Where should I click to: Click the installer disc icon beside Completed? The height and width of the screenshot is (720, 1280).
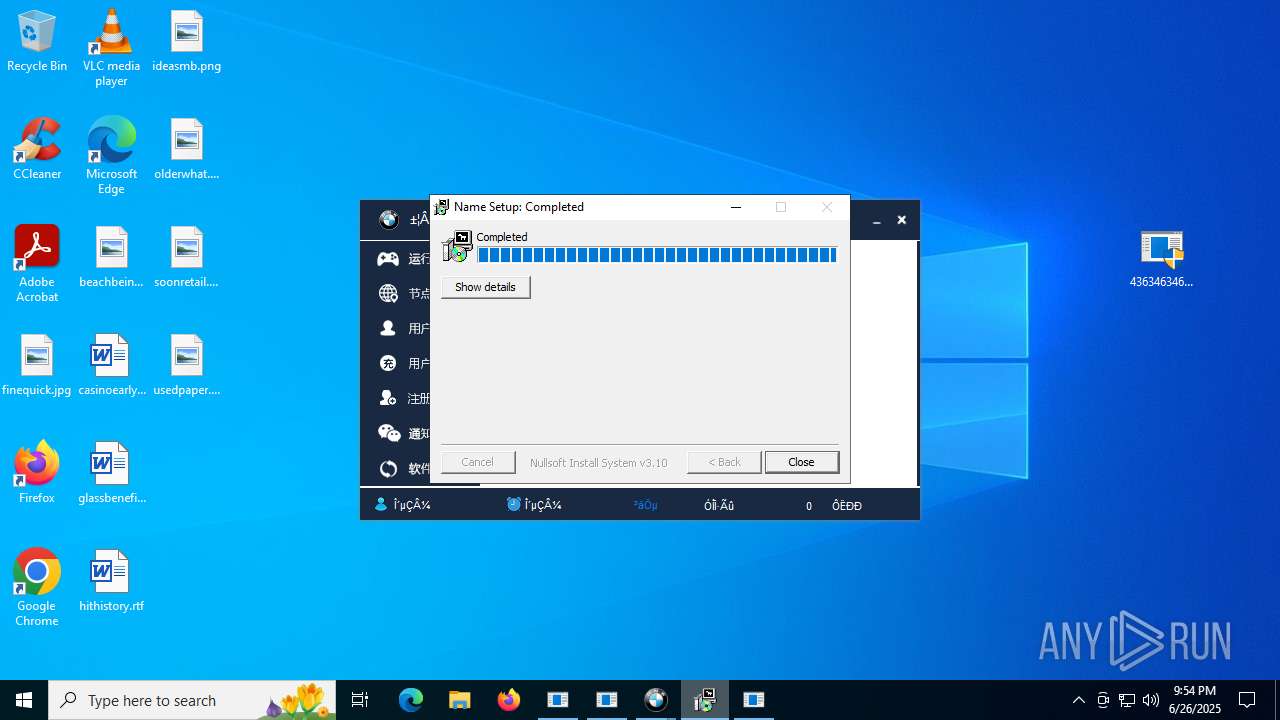pyautogui.click(x=457, y=246)
